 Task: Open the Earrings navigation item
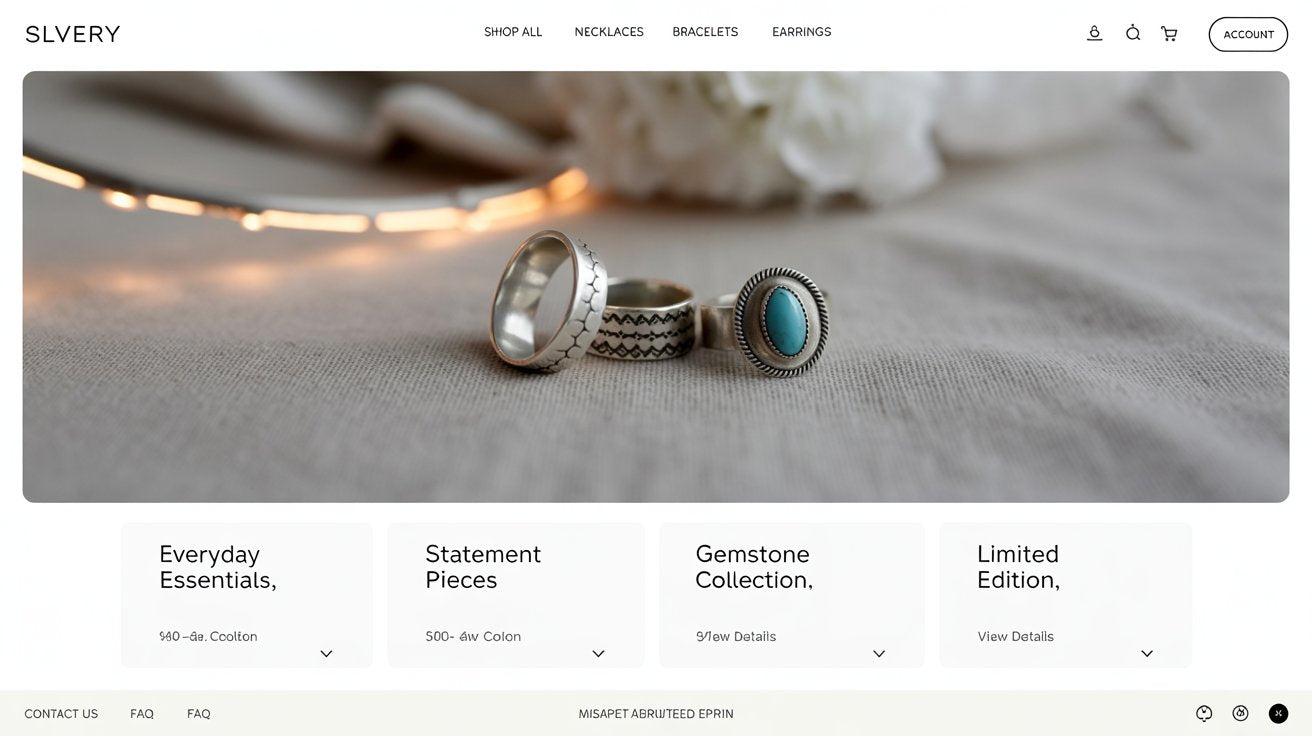801,32
